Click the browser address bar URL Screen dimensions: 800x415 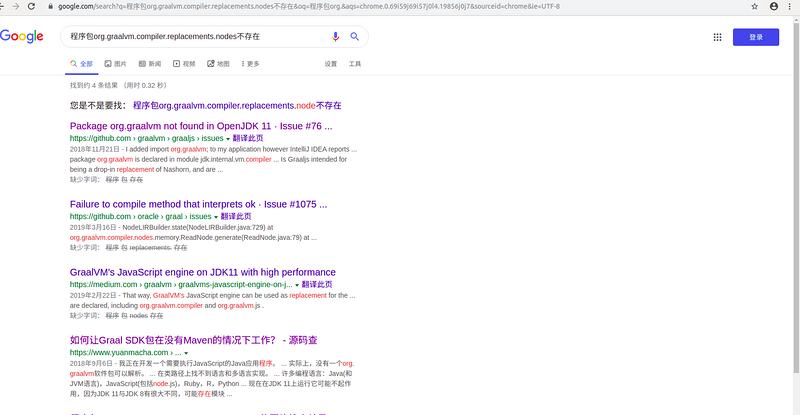309,6
